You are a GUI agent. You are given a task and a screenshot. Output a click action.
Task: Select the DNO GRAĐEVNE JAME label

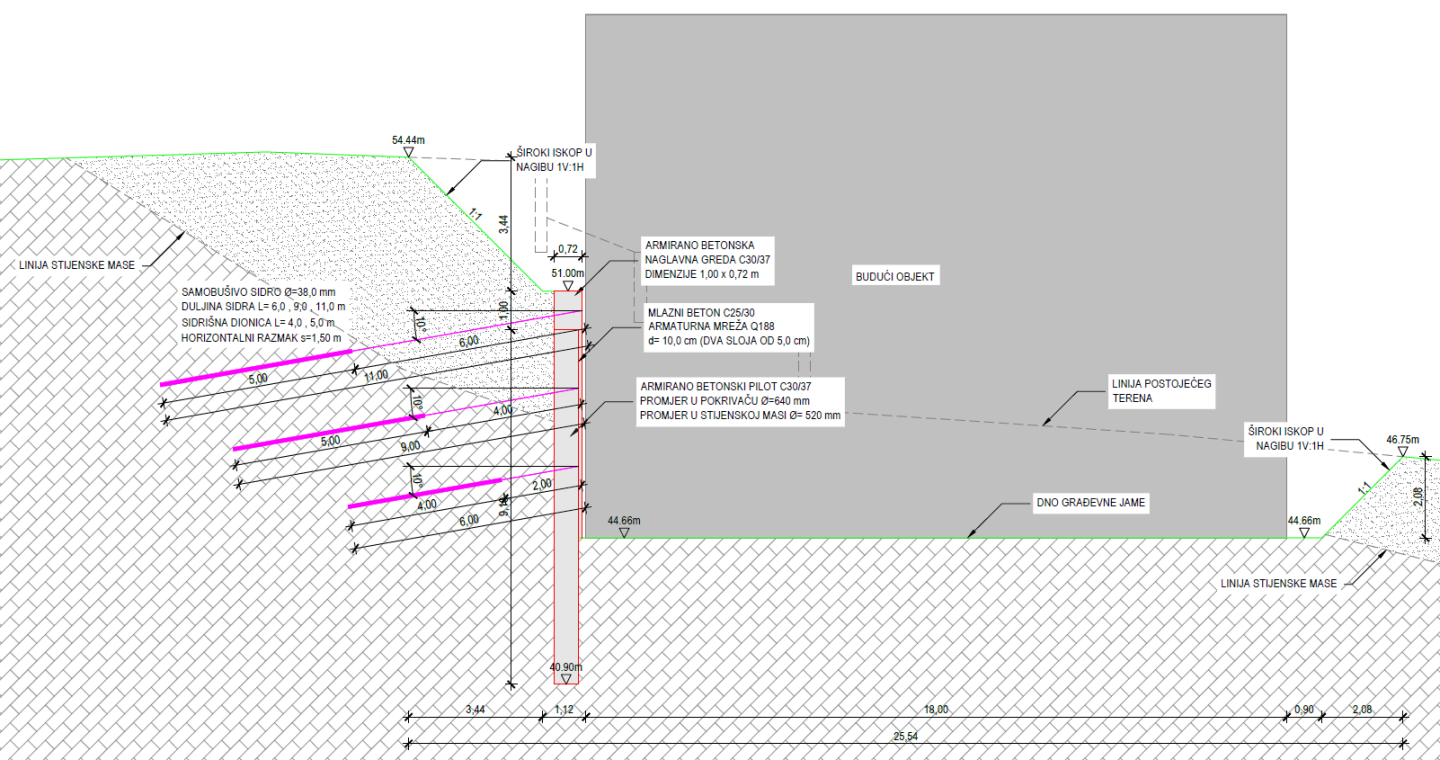(x=1090, y=504)
